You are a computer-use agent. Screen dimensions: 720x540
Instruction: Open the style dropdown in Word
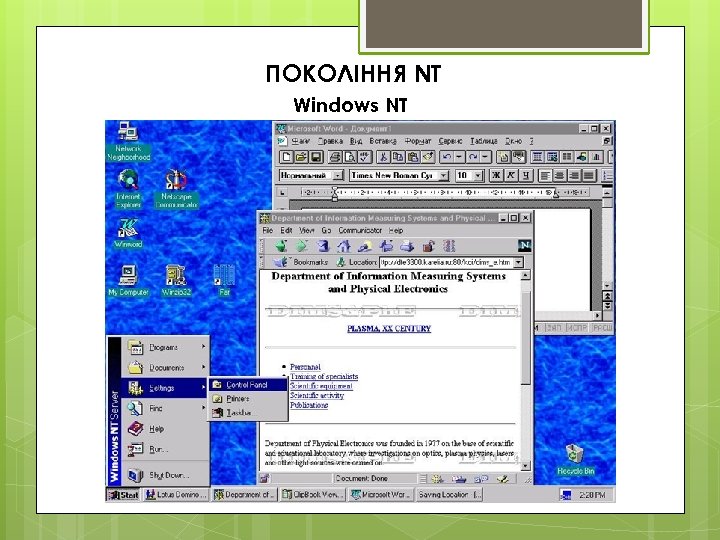[x=338, y=175]
